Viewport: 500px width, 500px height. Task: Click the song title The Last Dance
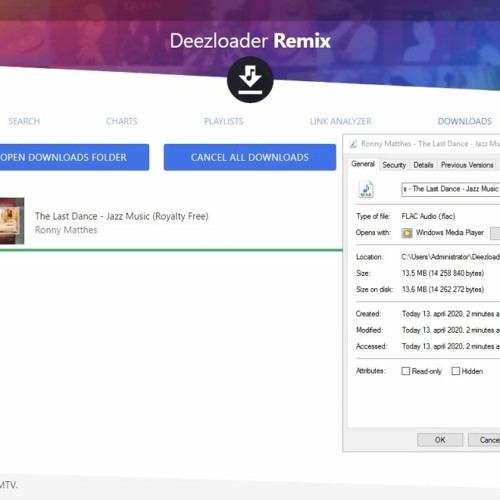point(122,216)
